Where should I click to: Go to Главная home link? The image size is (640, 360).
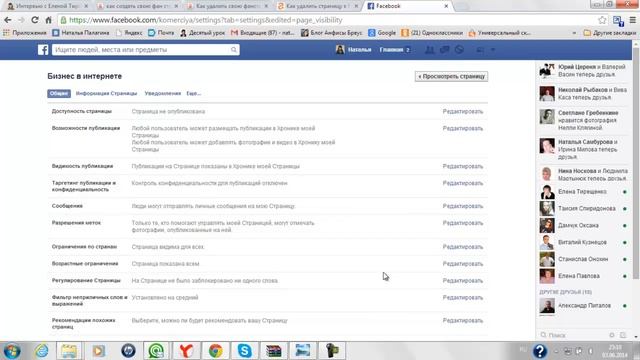click(391, 50)
